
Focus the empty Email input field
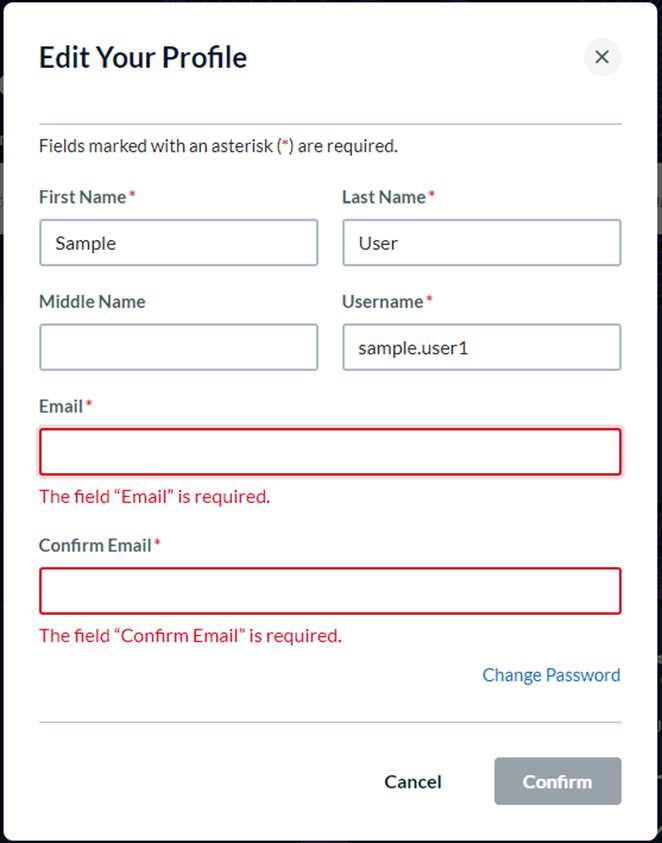coord(330,452)
